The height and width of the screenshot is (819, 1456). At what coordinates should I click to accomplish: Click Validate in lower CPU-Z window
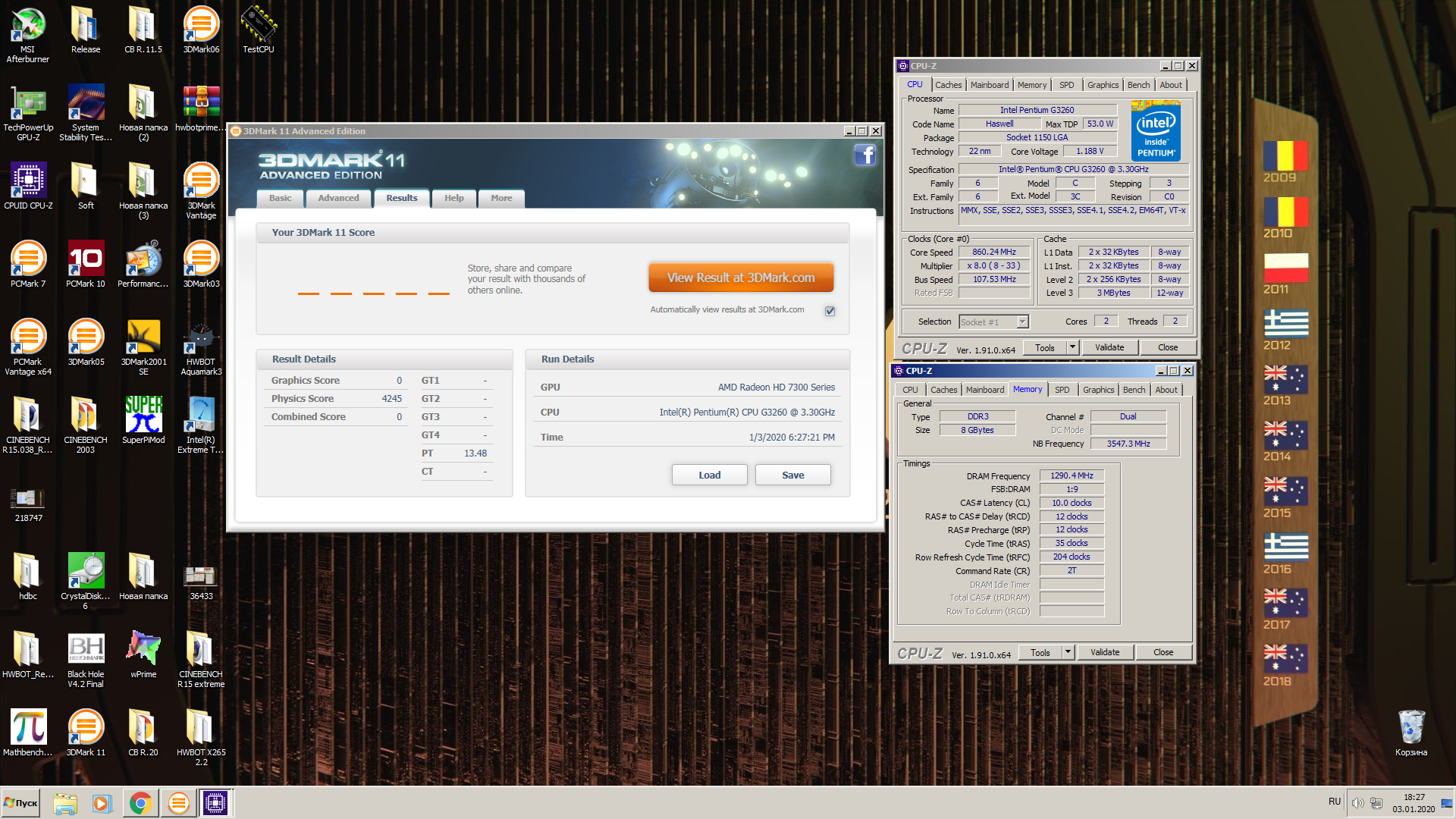pyautogui.click(x=1105, y=652)
